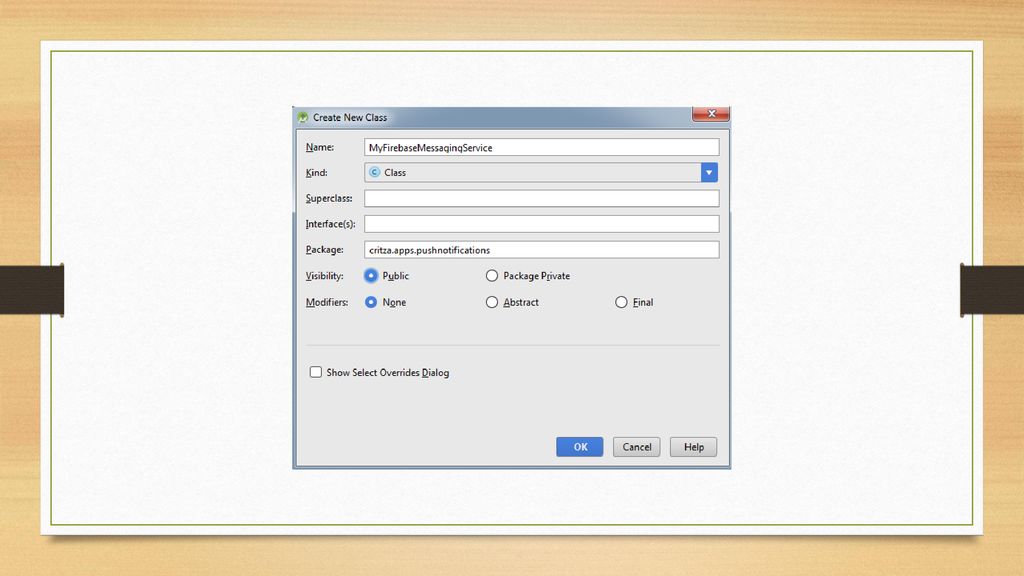The height and width of the screenshot is (576, 1024).
Task: Open the Help button
Action: tap(694, 447)
